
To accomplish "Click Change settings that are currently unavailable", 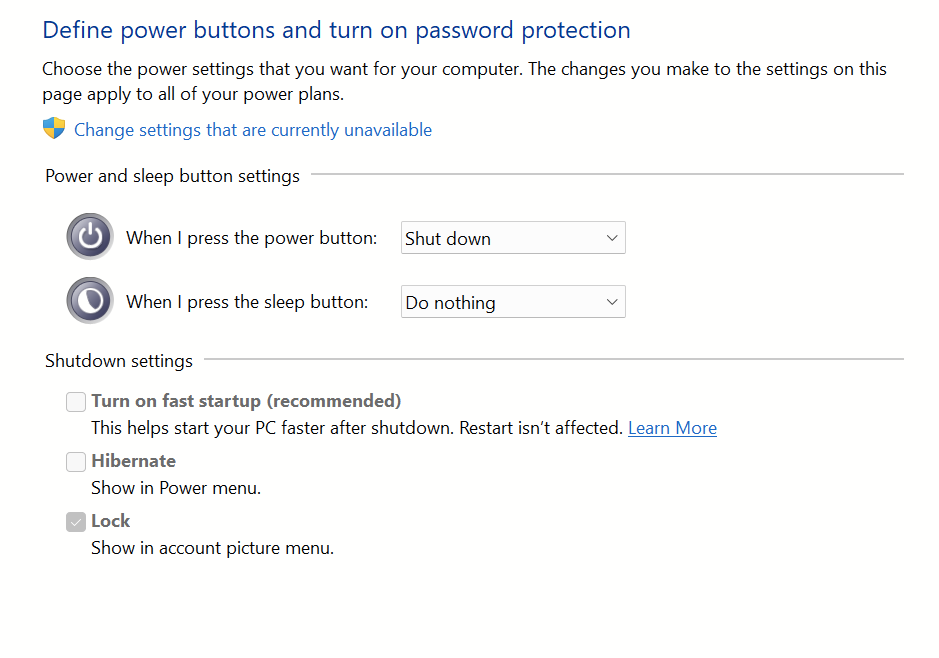I will point(253,130).
